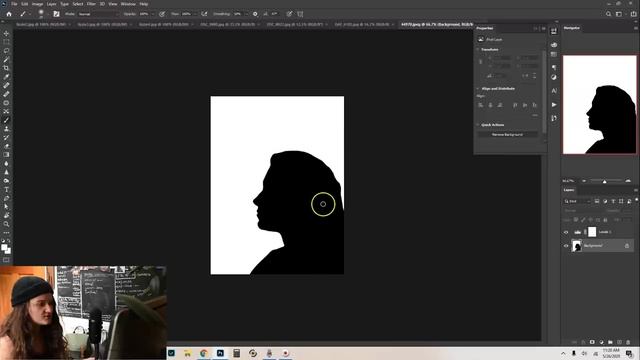Viewport: 640px width, 360px height.
Task: Open the Flow value dropdown in options bar
Action: (195, 14)
